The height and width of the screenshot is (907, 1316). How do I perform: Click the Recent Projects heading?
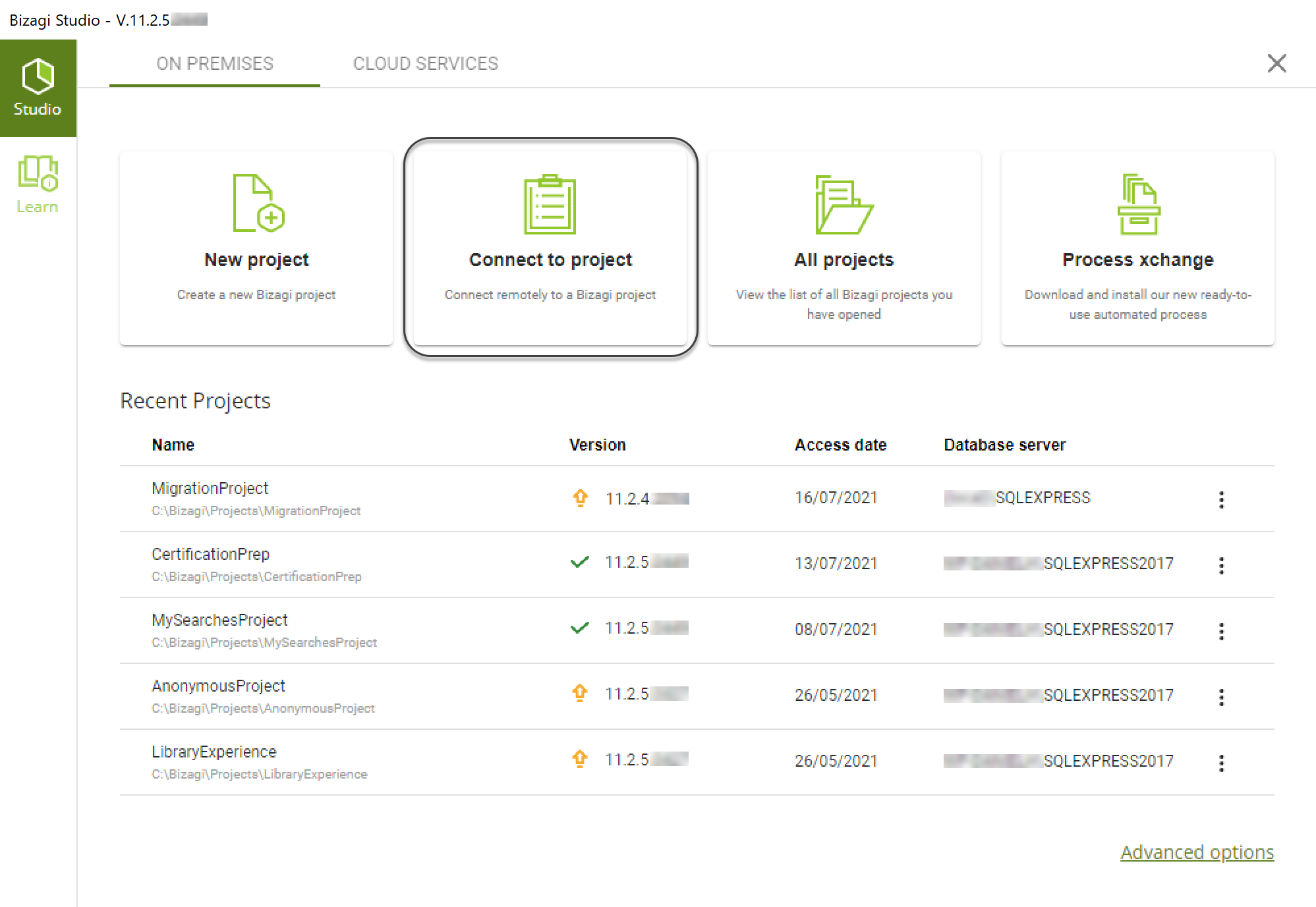click(x=195, y=400)
